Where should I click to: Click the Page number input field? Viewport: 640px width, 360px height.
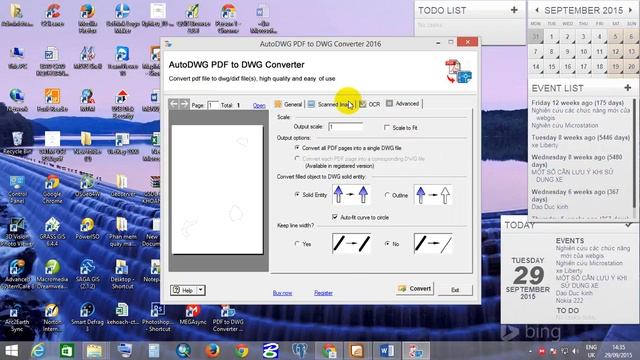coord(213,105)
